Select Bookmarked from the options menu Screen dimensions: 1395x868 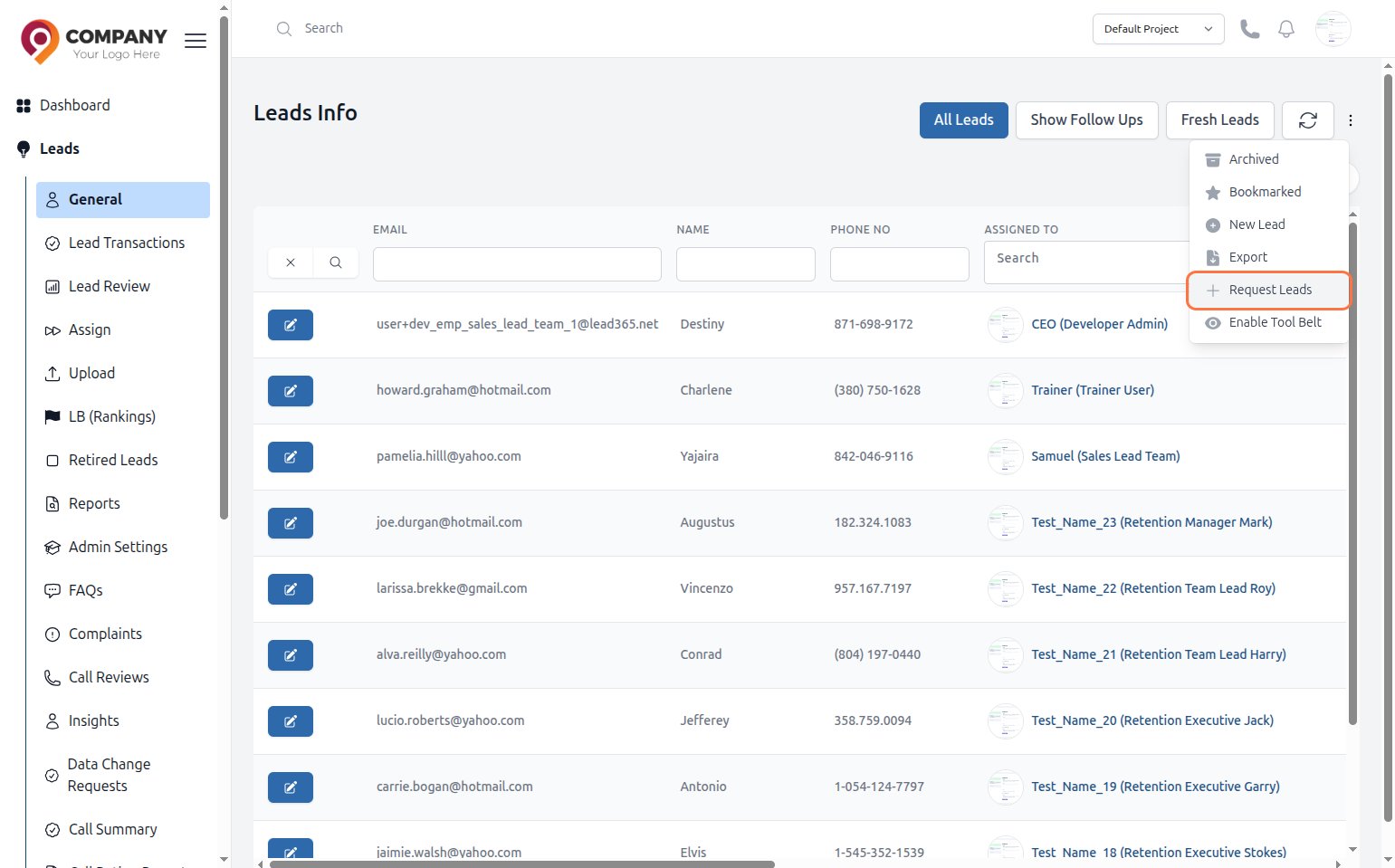[x=1268, y=192]
